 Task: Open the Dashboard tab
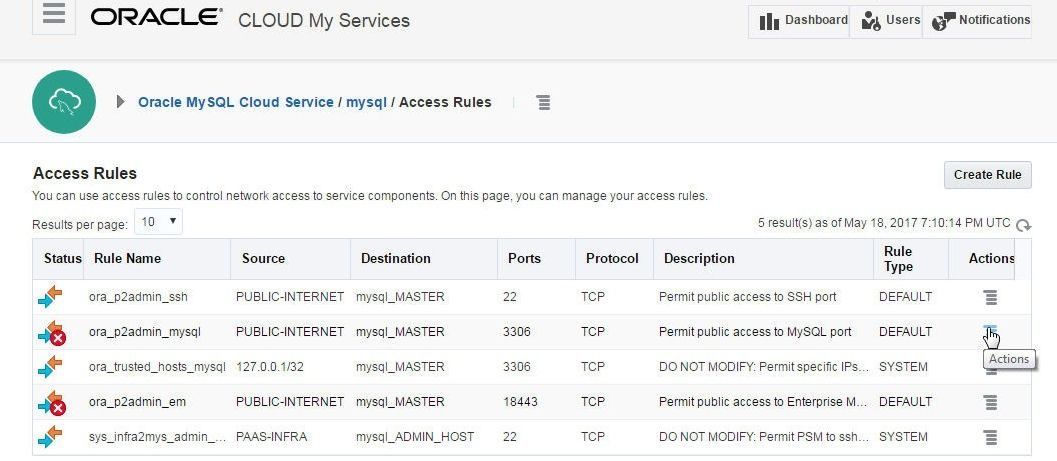(x=799, y=22)
